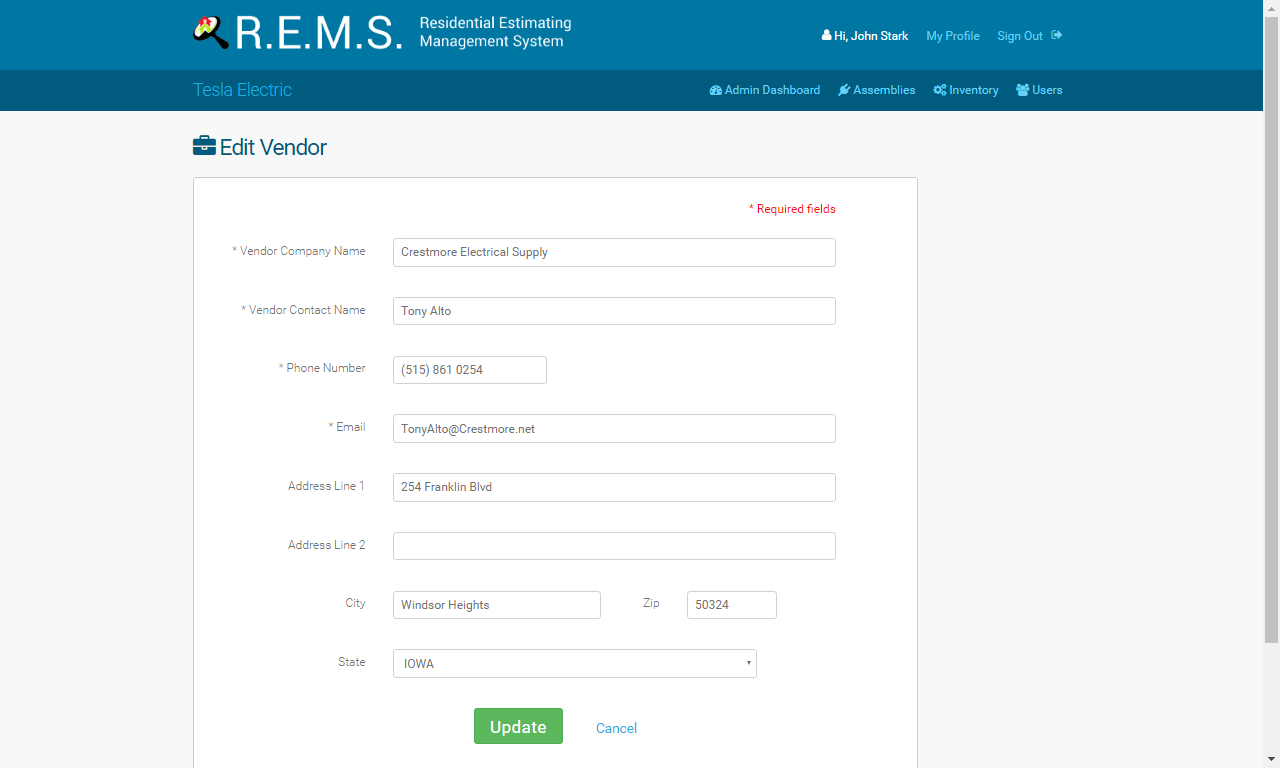Click the Zip code input box
The image size is (1280, 768).
(732, 605)
